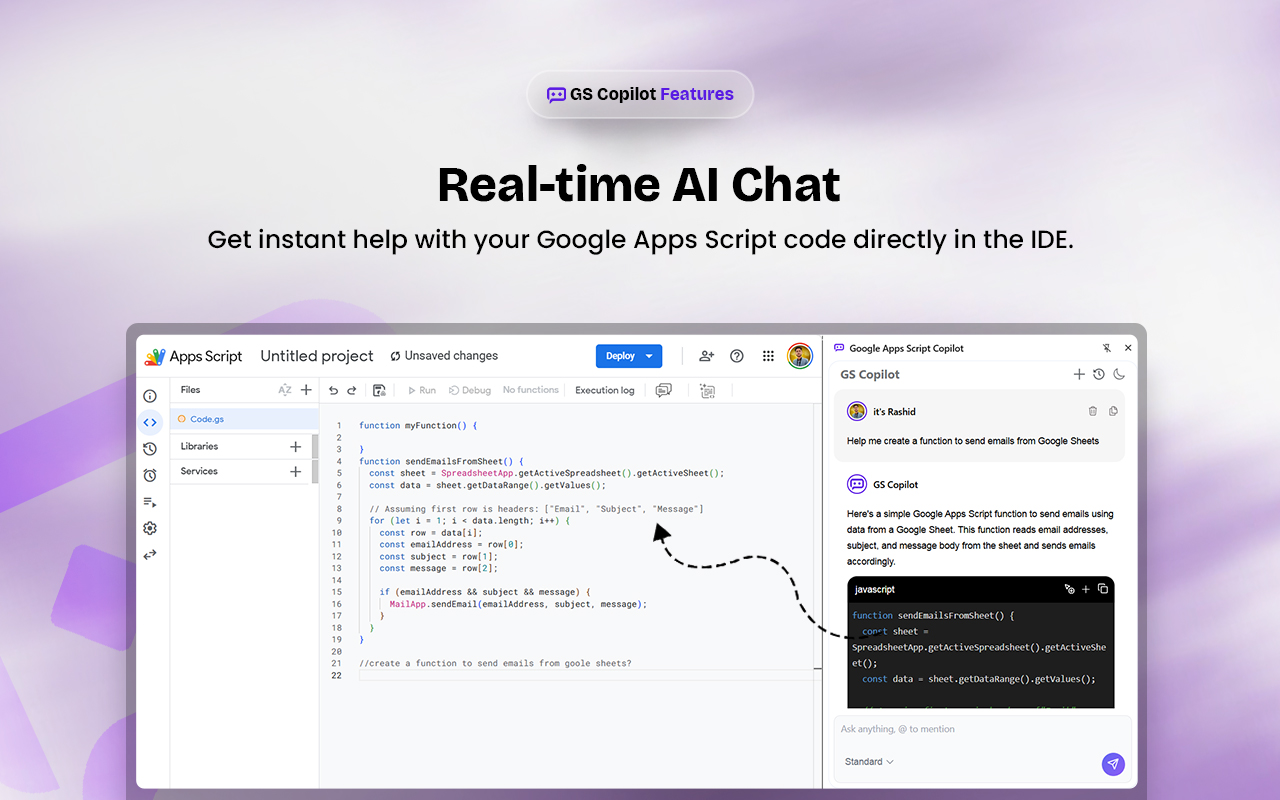Copy the javascript code block
Image resolution: width=1280 pixels, height=800 pixels.
pos(1103,589)
